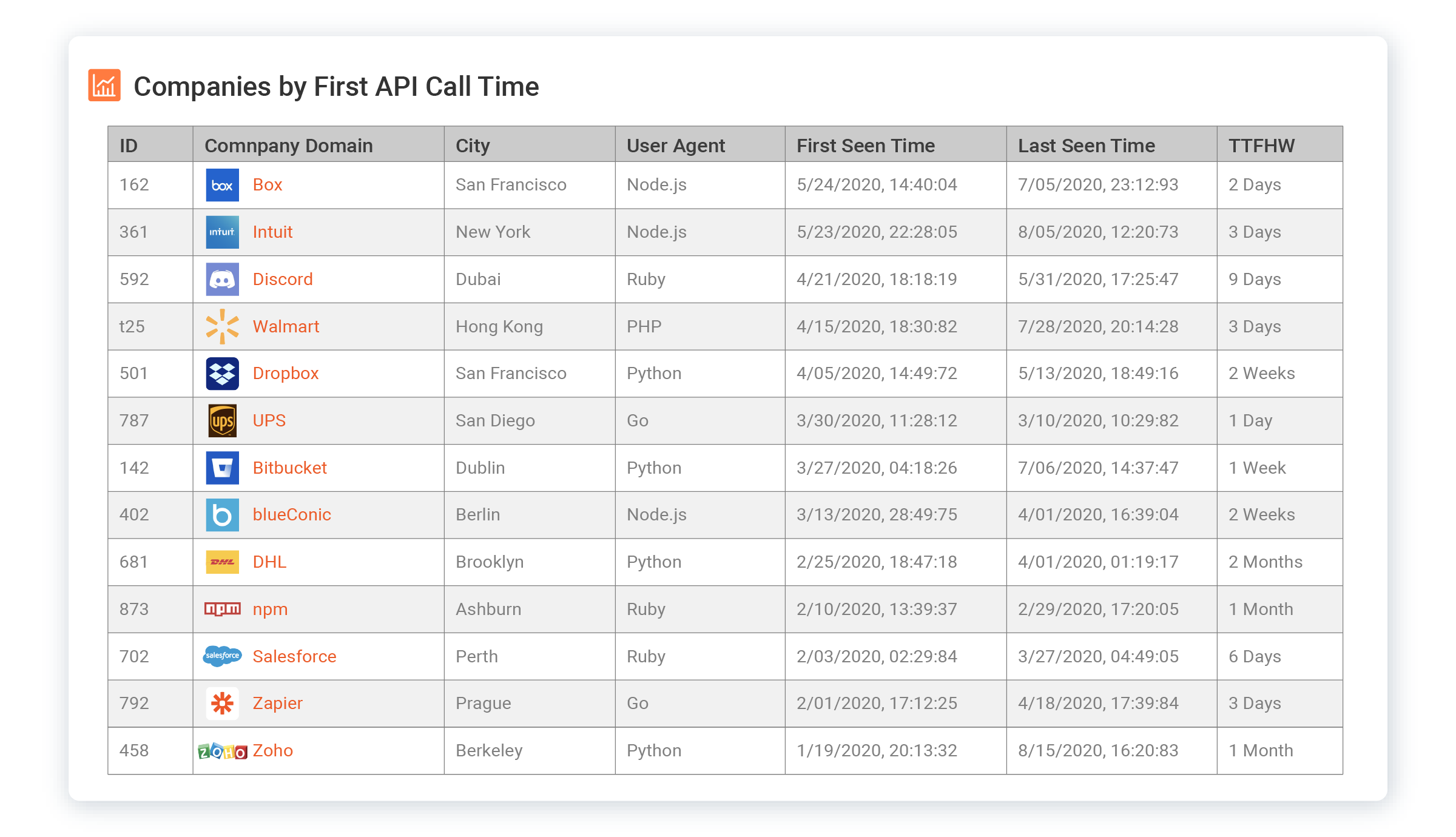The height and width of the screenshot is (837, 1456).
Task: Click the Box logo icon
Action: [222, 185]
